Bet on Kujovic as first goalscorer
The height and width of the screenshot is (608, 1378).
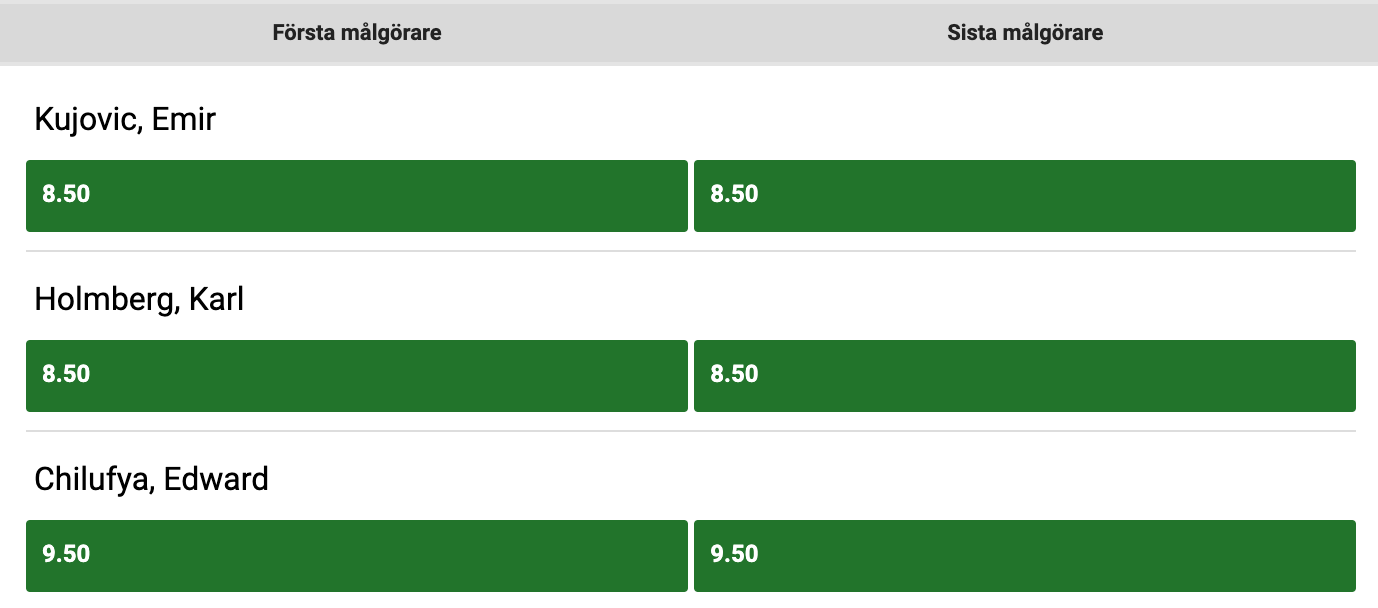click(x=357, y=196)
